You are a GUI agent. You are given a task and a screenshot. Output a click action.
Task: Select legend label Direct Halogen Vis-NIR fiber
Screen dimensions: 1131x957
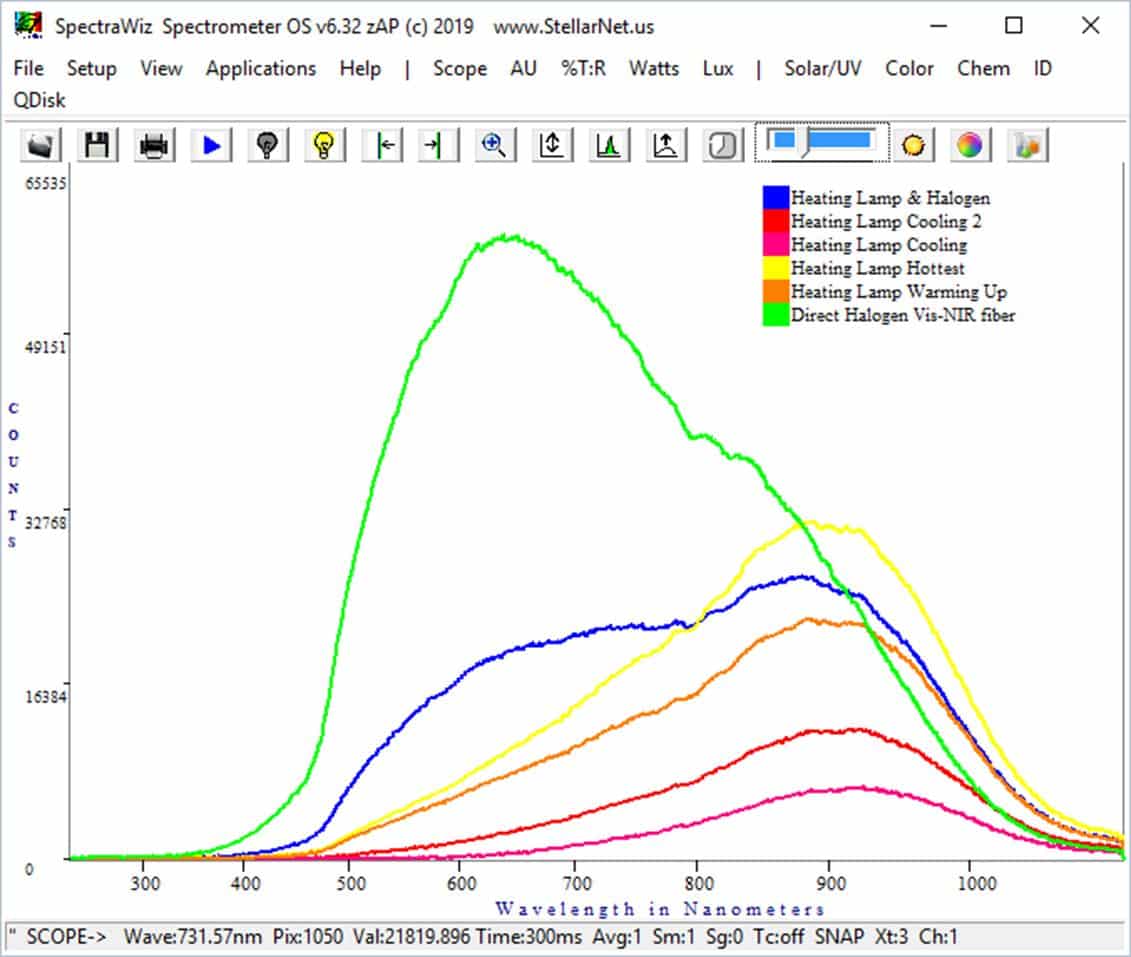[903, 314]
